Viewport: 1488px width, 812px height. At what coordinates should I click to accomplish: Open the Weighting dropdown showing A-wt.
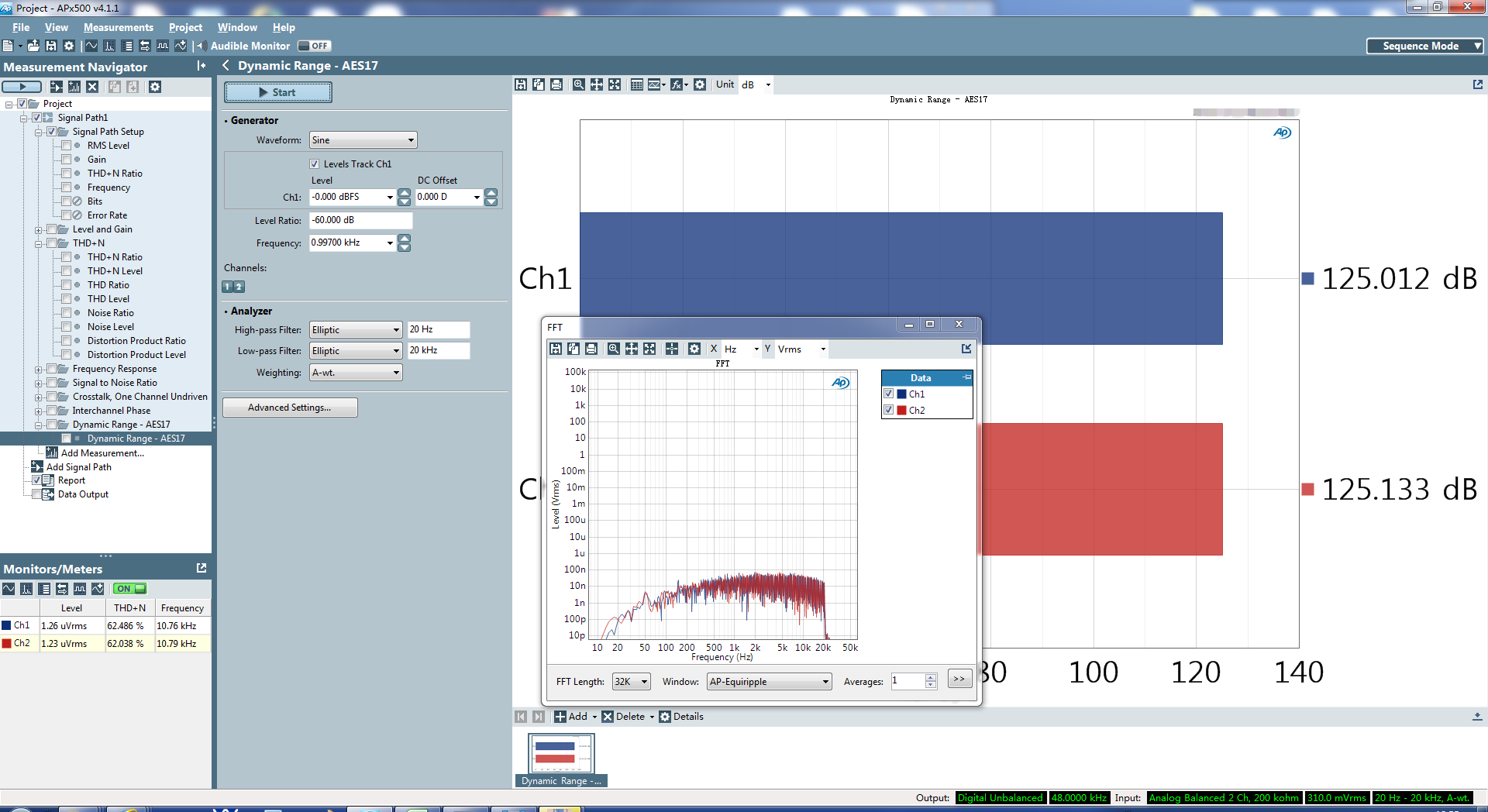point(356,373)
